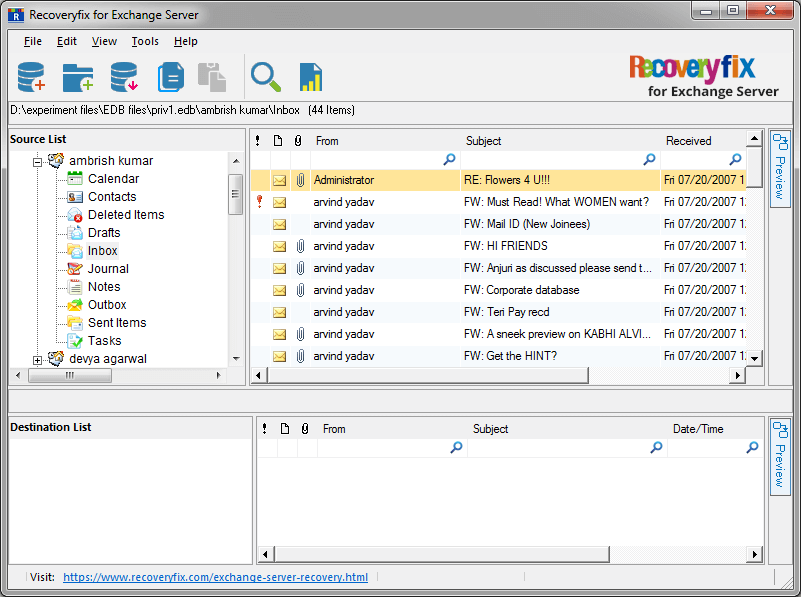This screenshot has height=597, width=801.
Task: Click email list horizontal scrollbar right arrow
Action: [x=738, y=375]
